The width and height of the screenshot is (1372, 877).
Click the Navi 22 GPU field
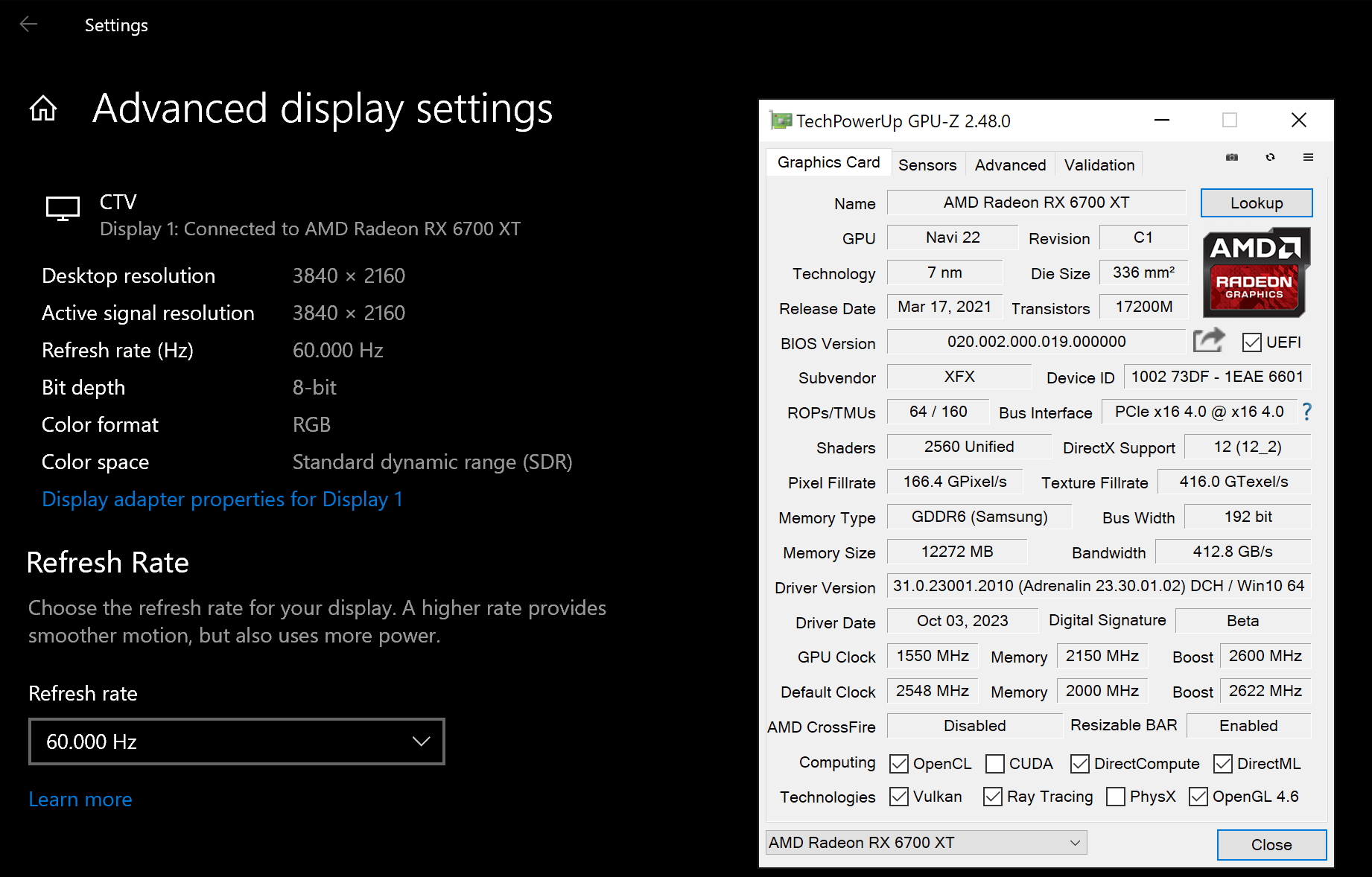pos(953,237)
